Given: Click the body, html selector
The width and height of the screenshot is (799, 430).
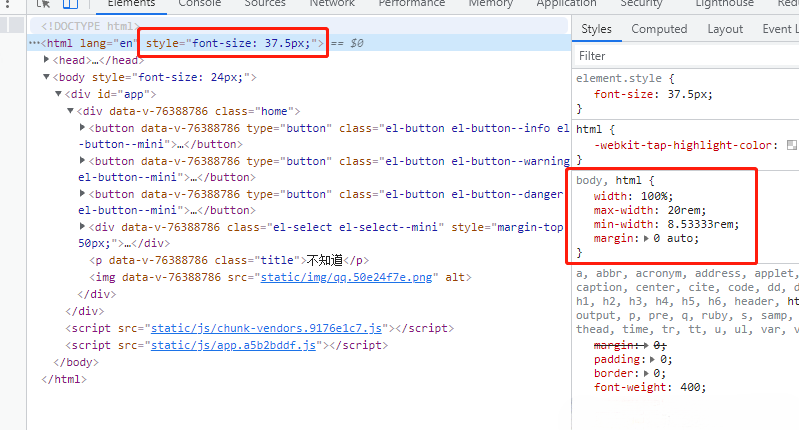Looking at the screenshot, I should [x=609, y=180].
